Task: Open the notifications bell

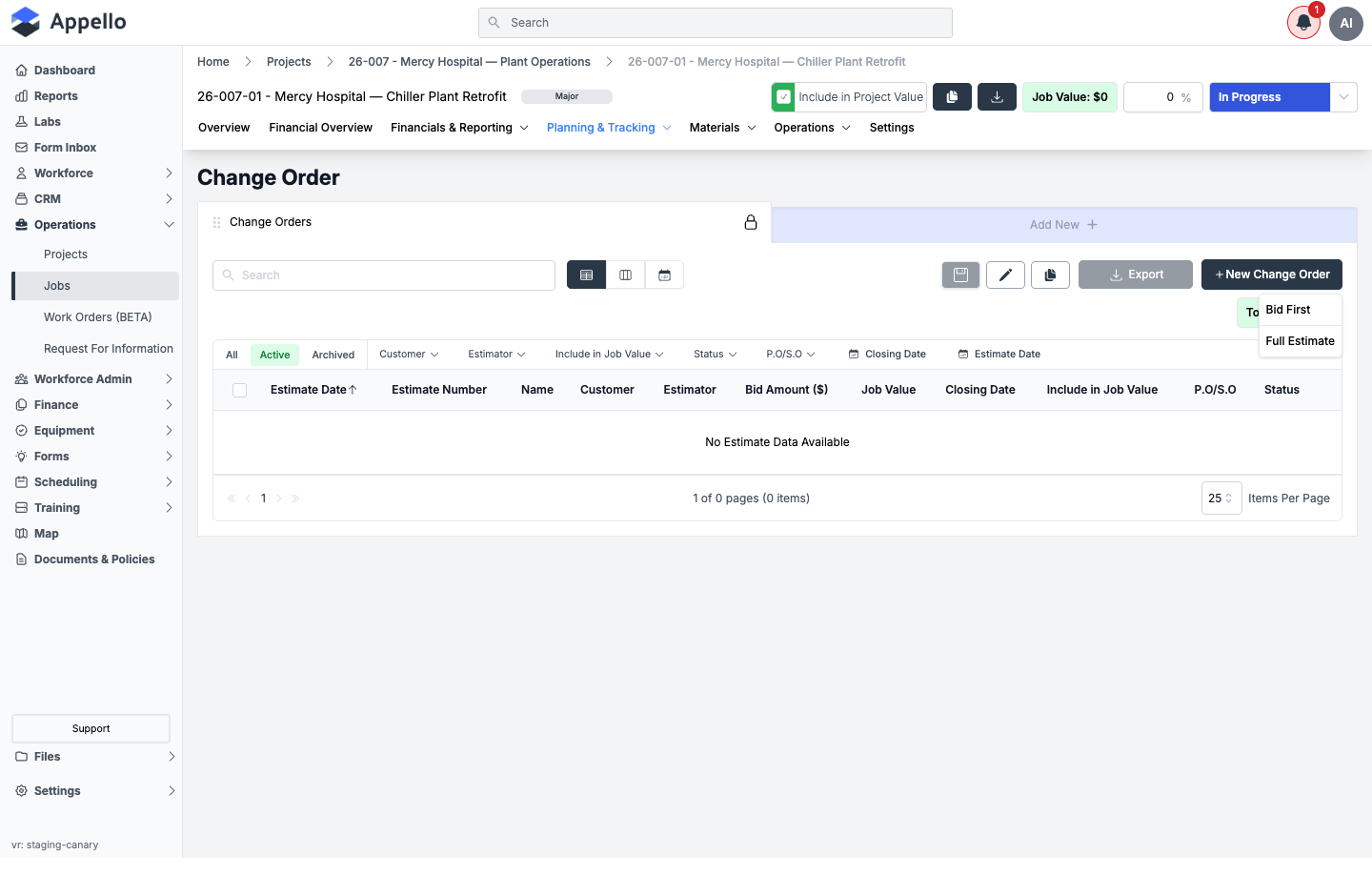Action: coord(1303,23)
